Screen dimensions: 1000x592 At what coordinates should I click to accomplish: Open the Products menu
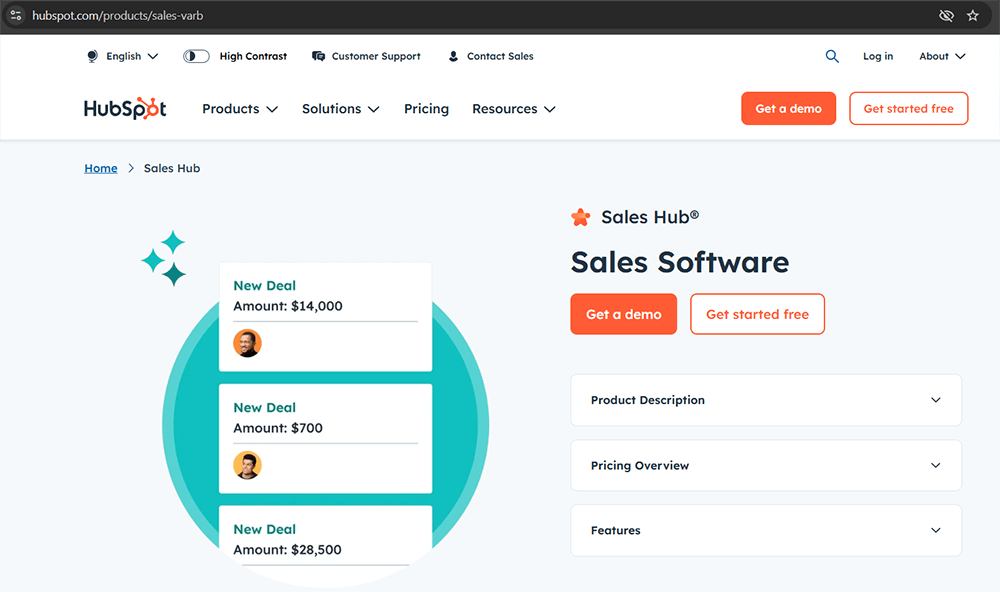coord(240,109)
